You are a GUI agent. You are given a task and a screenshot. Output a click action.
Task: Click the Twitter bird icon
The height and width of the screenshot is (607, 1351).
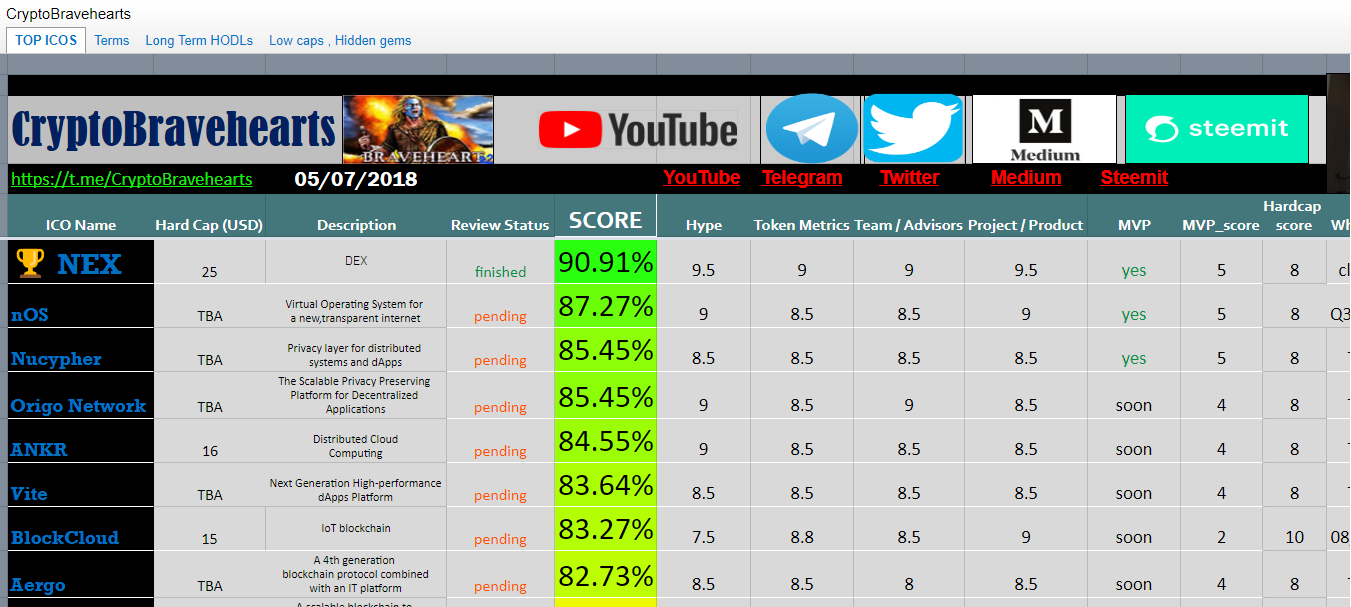point(913,129)
